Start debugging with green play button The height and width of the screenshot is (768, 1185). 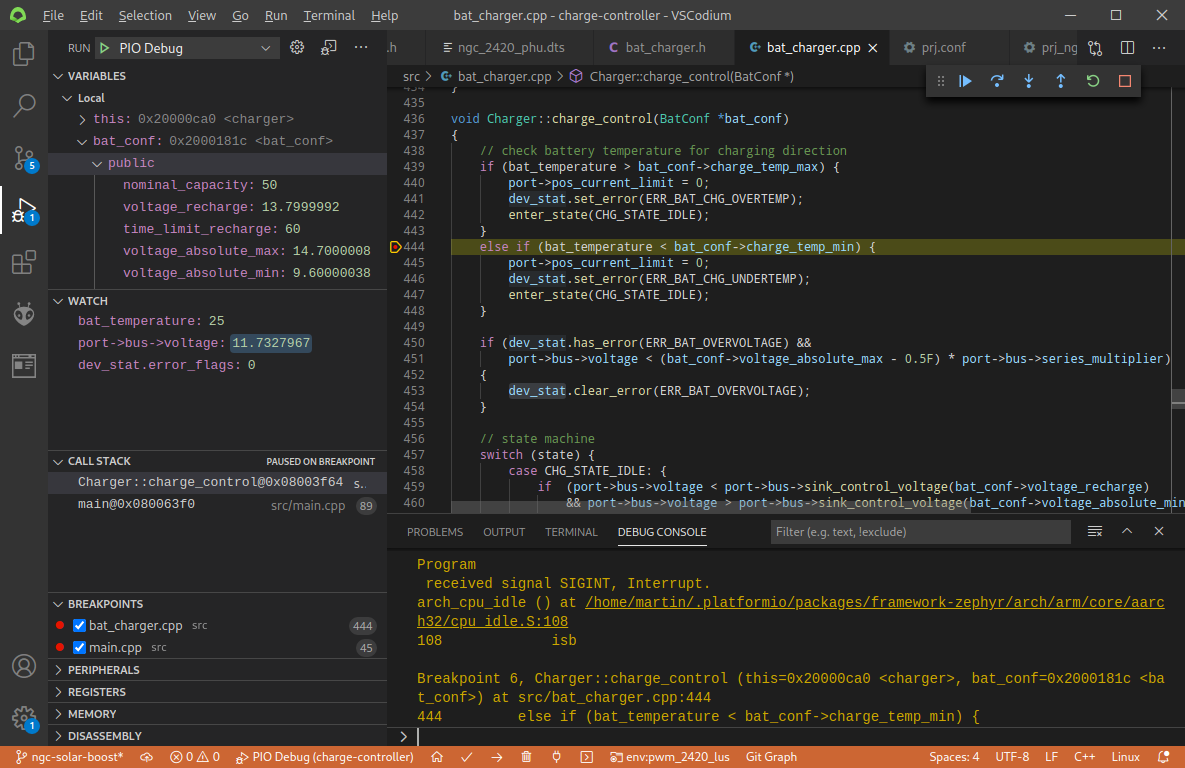pos(104,48)
